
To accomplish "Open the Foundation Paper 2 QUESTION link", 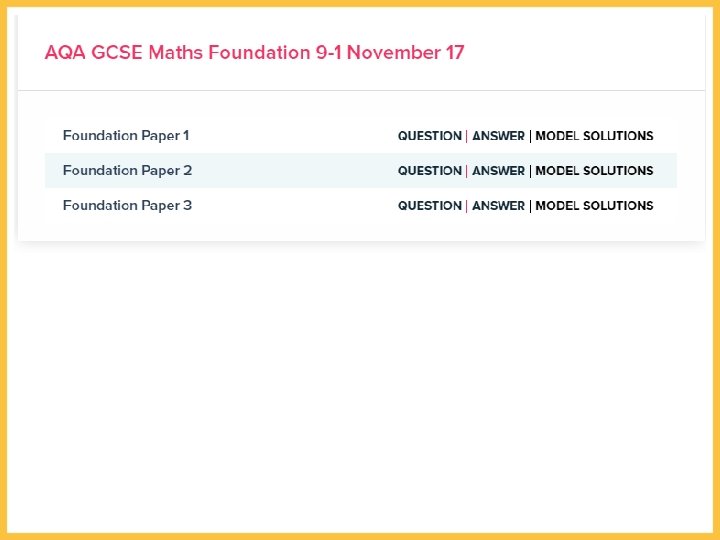I will tap(430, 171).
